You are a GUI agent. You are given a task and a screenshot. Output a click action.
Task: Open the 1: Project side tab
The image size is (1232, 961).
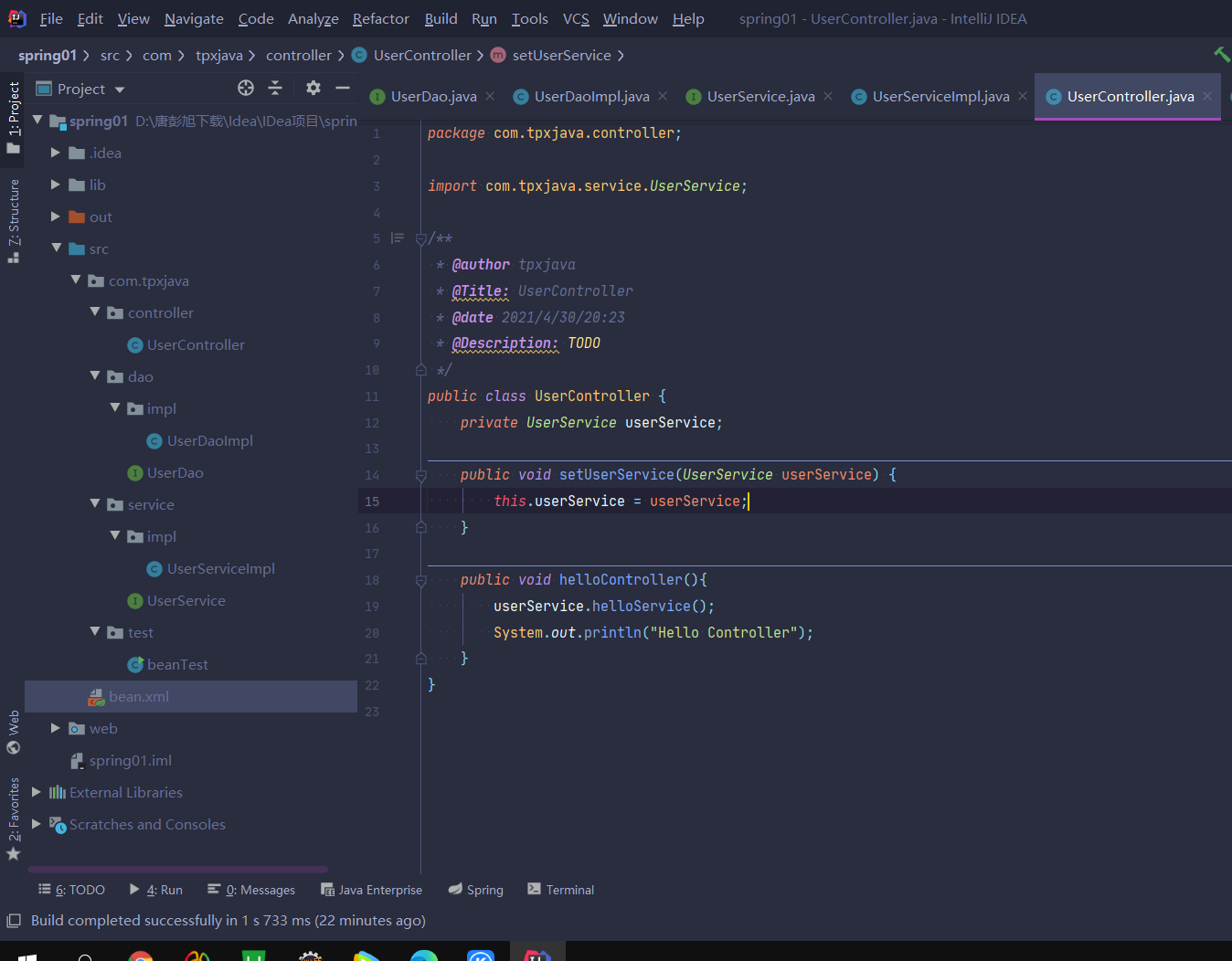[x=13, y=117]
